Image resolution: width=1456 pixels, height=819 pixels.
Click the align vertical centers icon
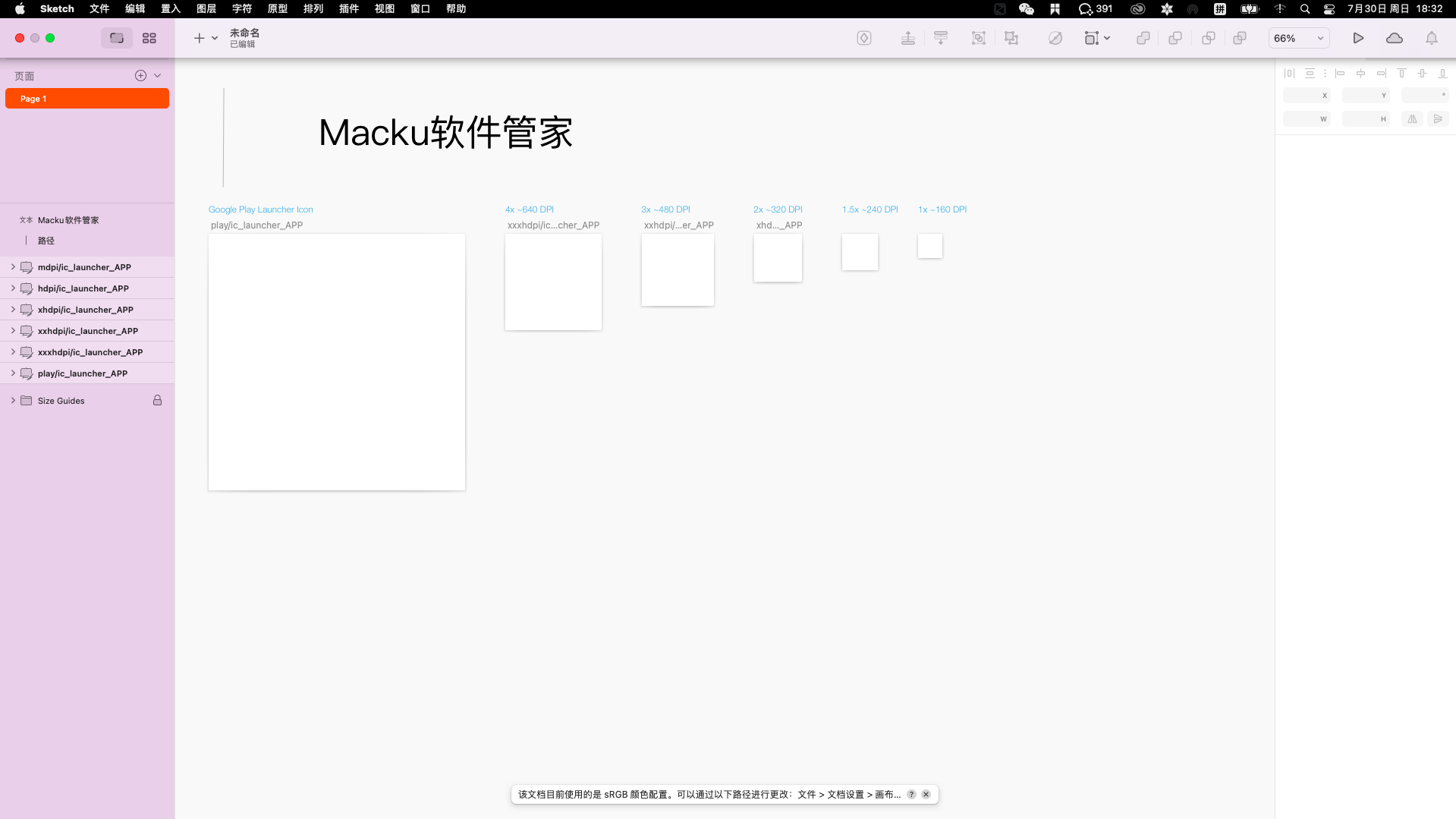coord(1423,74)
